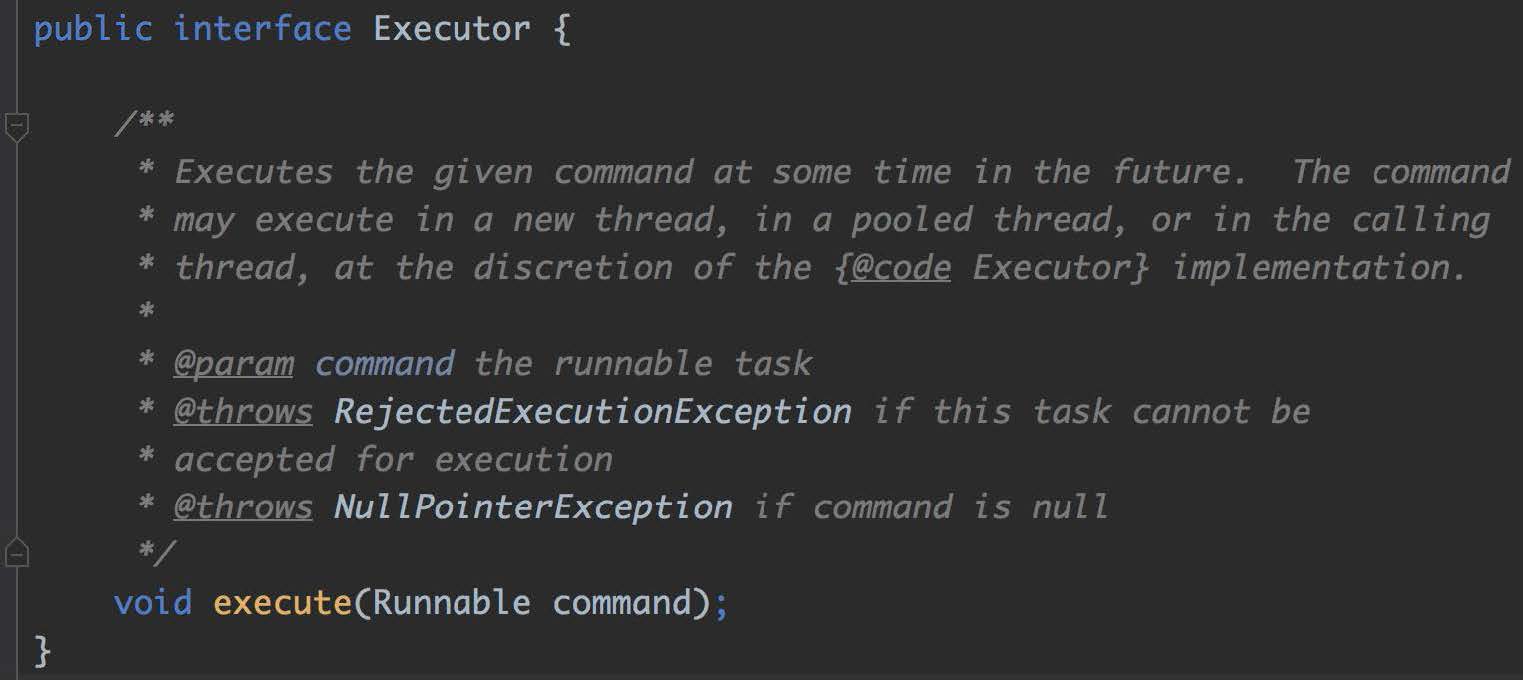Click the '@param' Javadoc tag
This screenshot has height=680, width=1523.
tap(234, 363)
